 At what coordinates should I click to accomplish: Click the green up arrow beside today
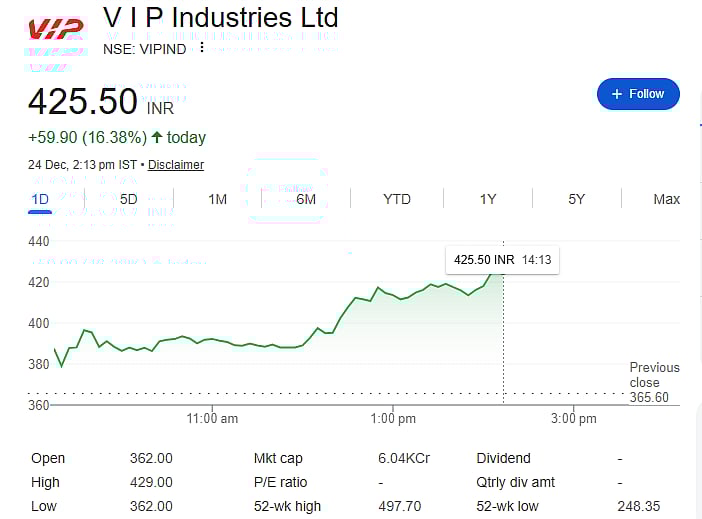[x=157, y=137]
